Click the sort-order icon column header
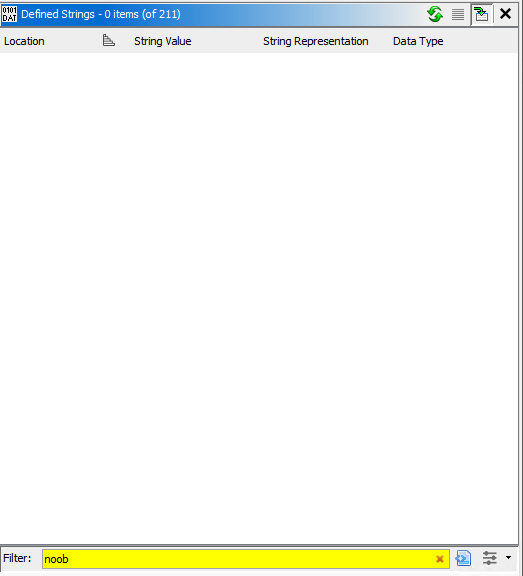The image size is (523, 576). [x=109, y=40]
